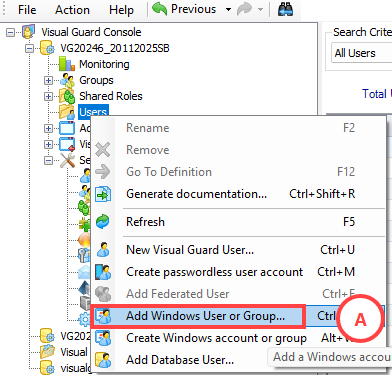
Task: Select the visualg repository tree item
Action: pyautogui.click(x=75, y=368)
